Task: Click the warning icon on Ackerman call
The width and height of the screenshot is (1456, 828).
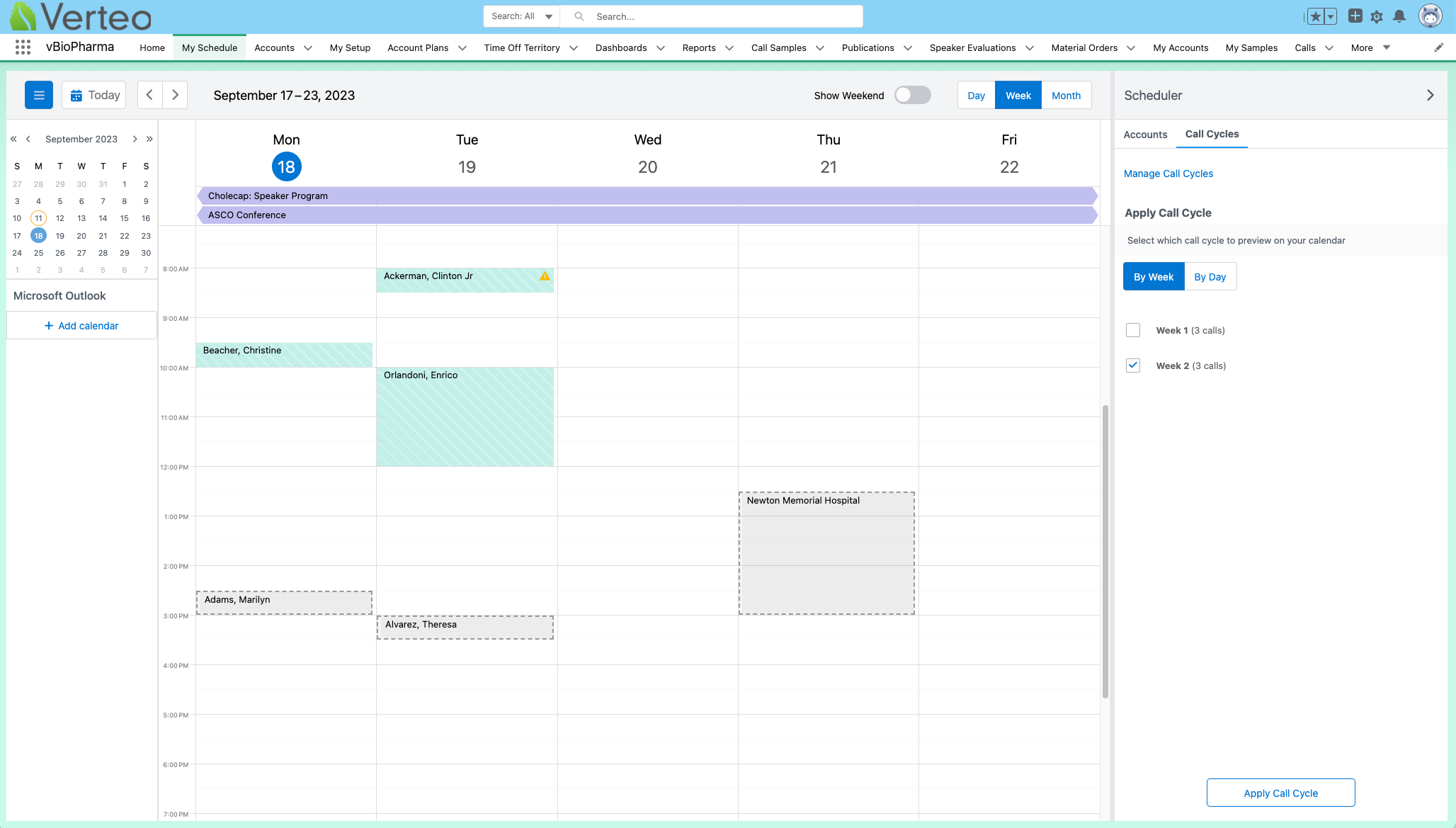Action: (545, 276)
